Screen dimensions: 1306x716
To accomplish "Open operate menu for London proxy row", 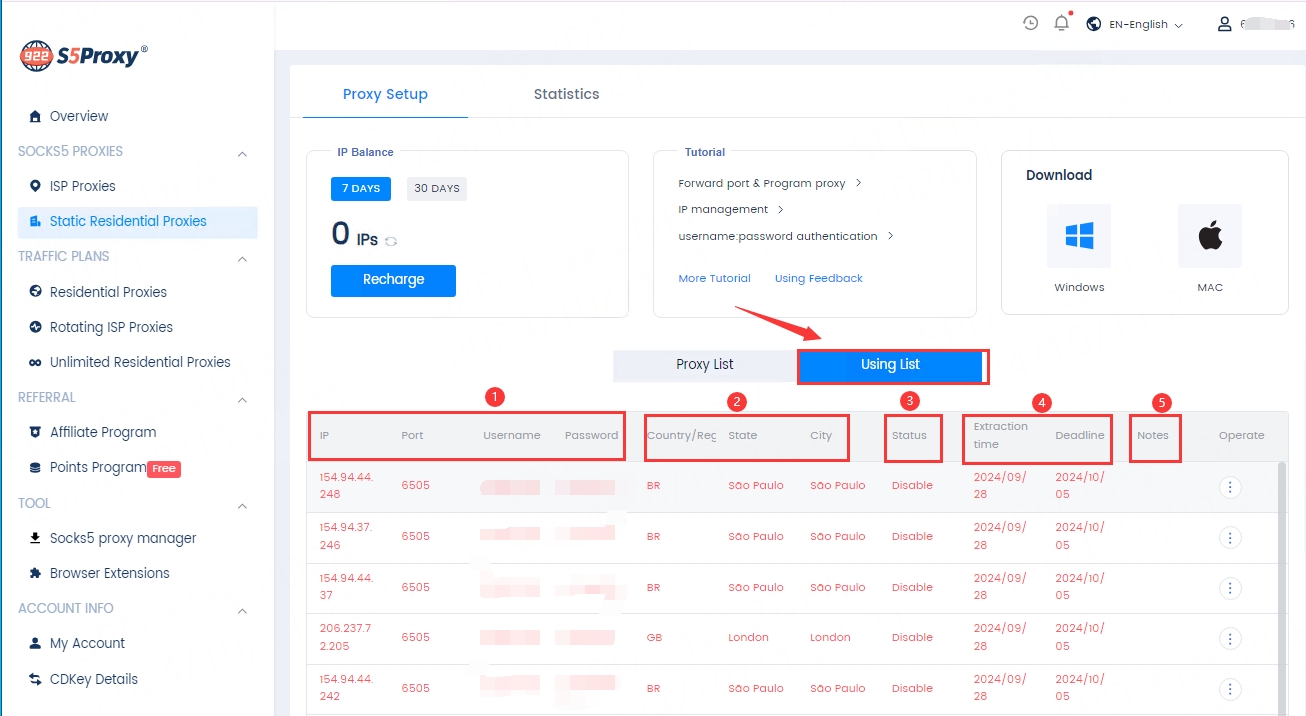I will [1230, 638].
